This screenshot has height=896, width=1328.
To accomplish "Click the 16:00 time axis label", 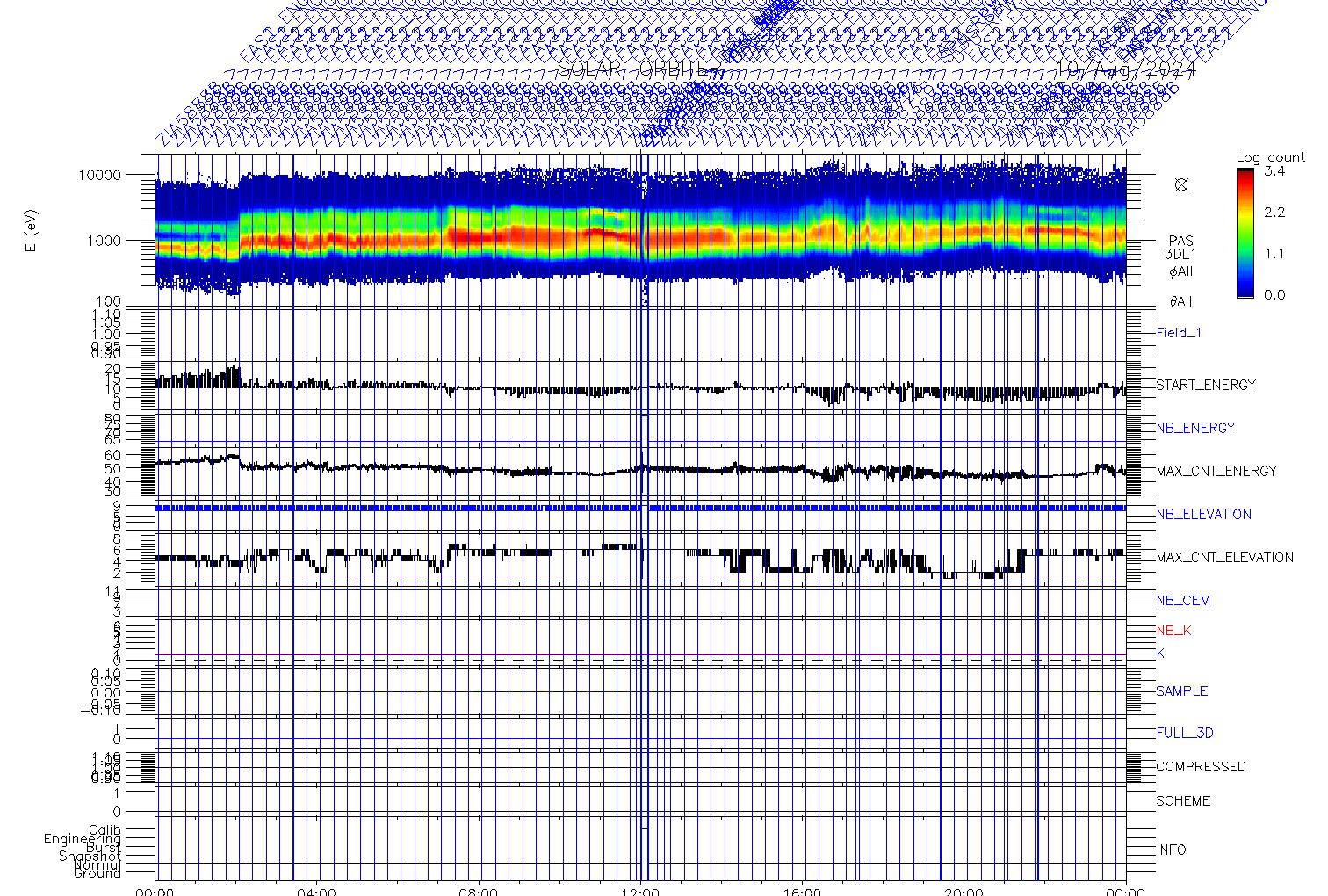I will tap(802, 891).
